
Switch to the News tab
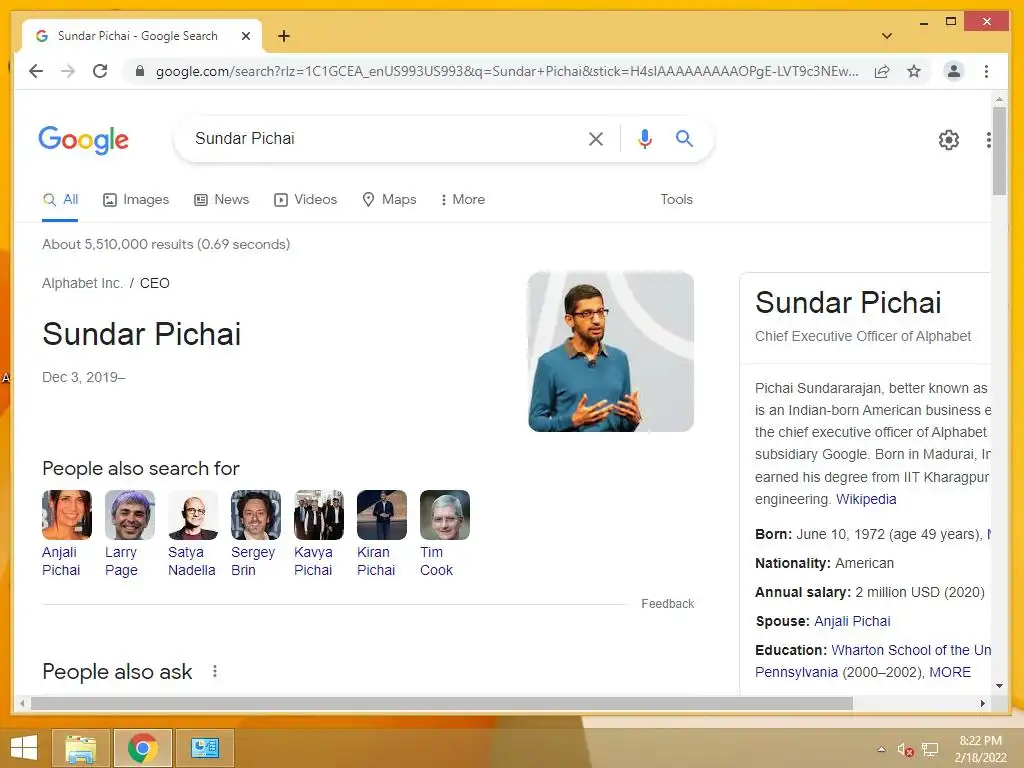click(x=221, y=200)
